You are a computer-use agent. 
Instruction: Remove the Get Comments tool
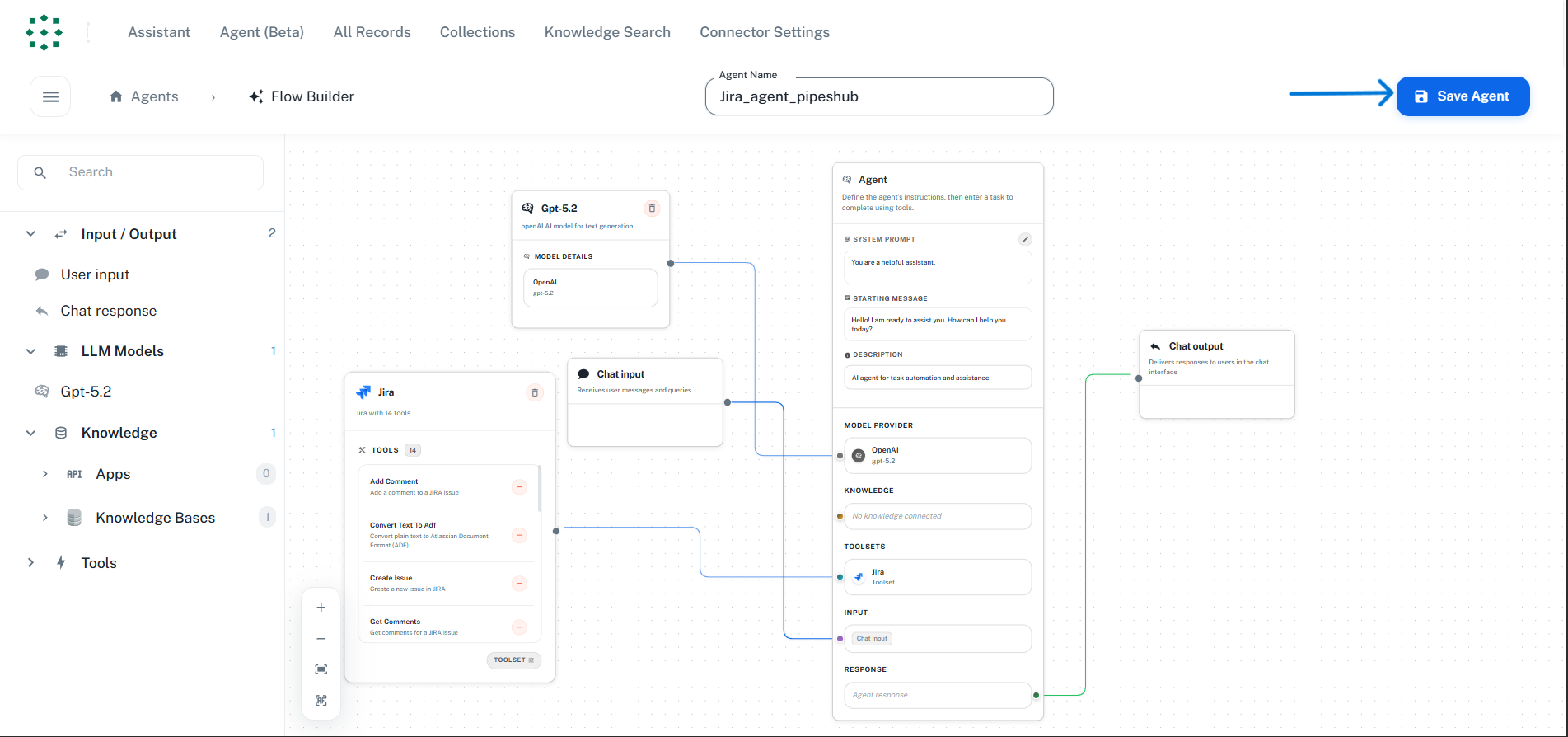point(519,627)
